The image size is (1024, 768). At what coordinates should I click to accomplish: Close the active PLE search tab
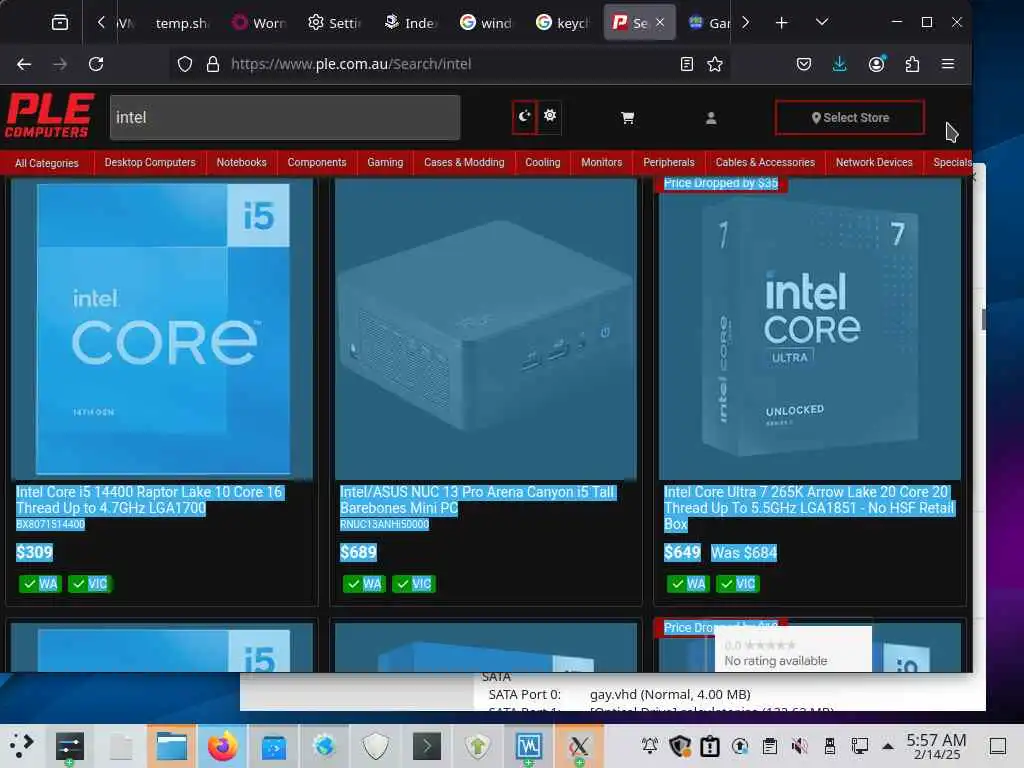[x=660, y=22]
